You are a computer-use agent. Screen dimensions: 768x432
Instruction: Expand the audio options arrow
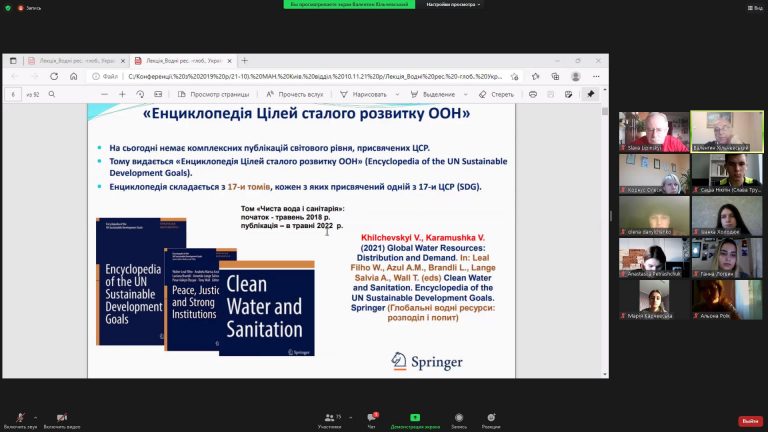(35, 417)
